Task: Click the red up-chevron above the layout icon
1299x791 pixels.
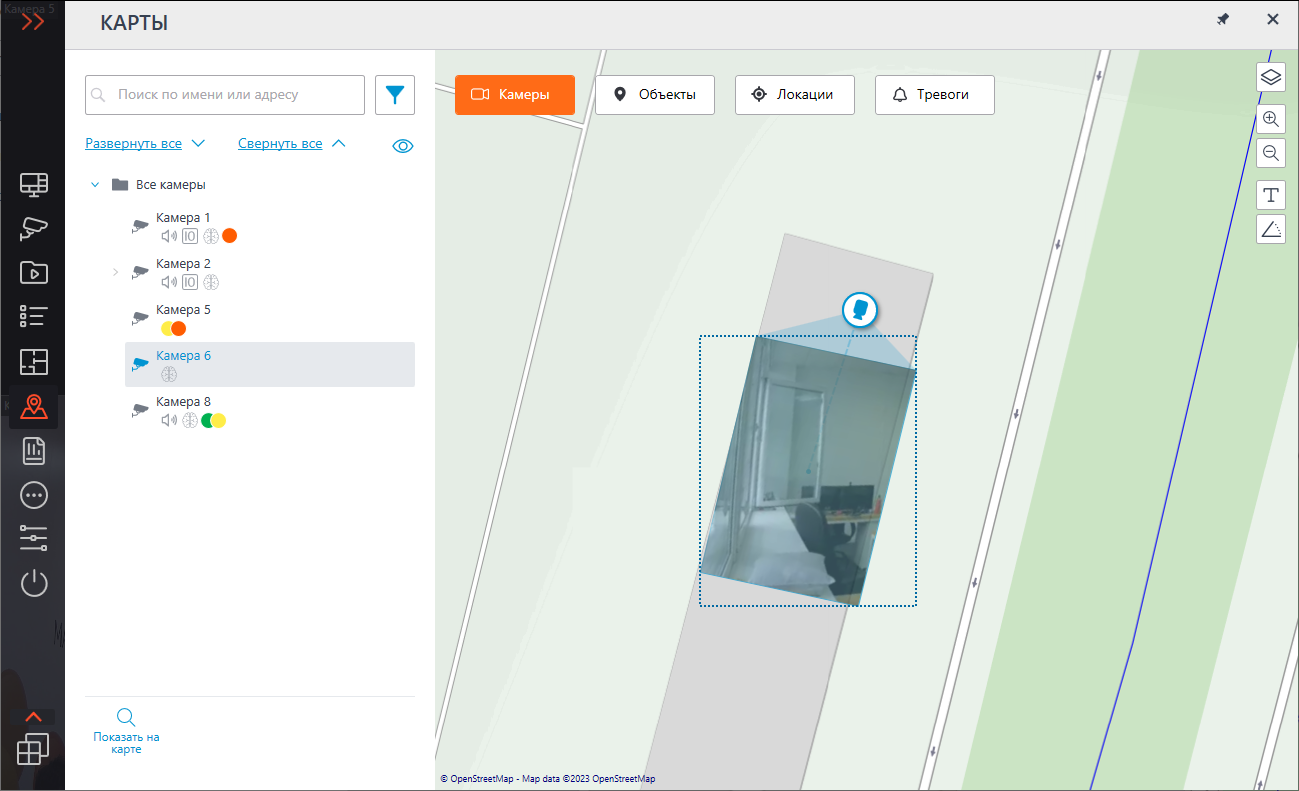Action: [x=33, y=716]
